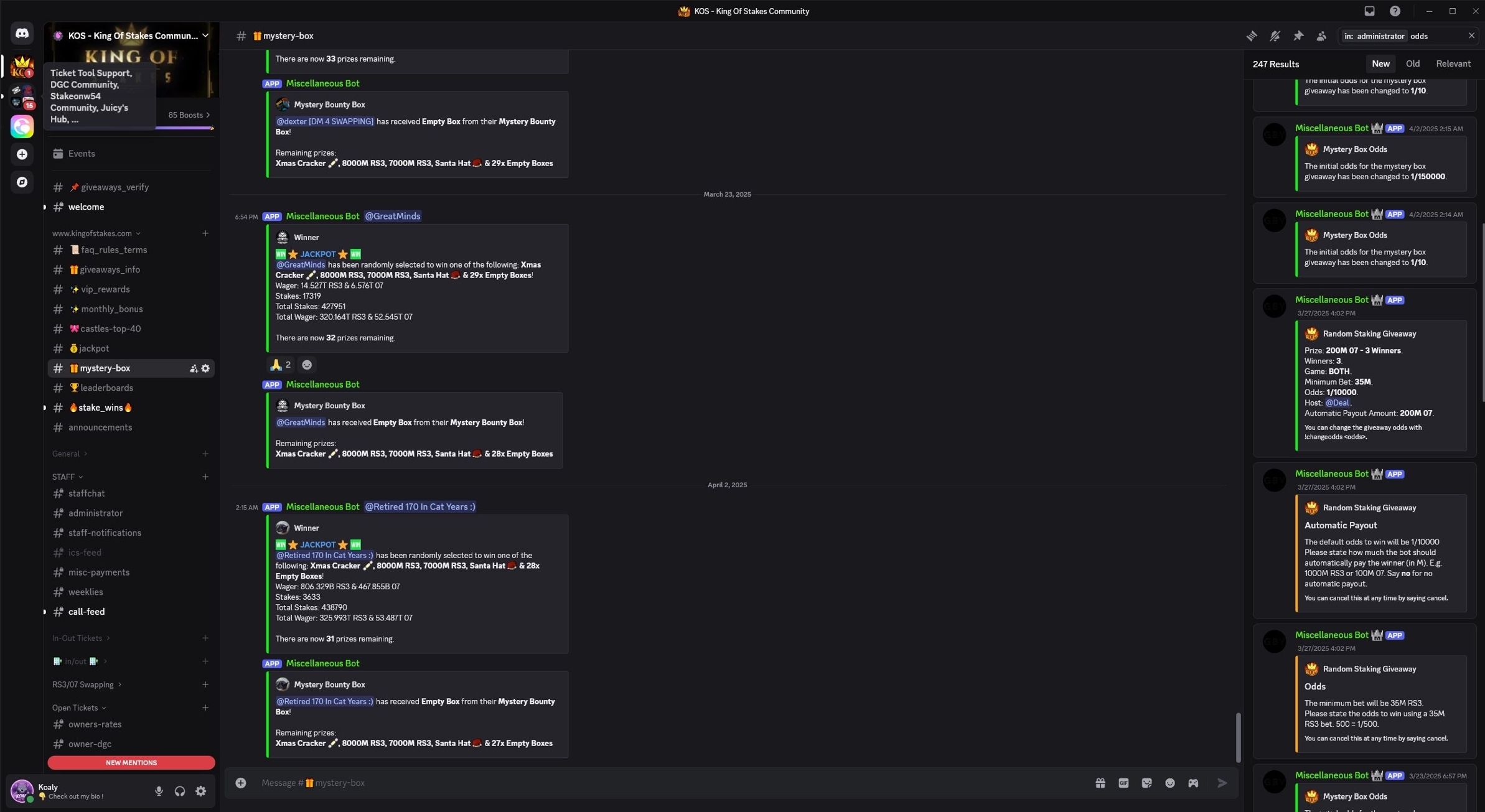This screenshot has height=812, width=1485.
Task: Expand the General category
Action: [x=70, y=454]
